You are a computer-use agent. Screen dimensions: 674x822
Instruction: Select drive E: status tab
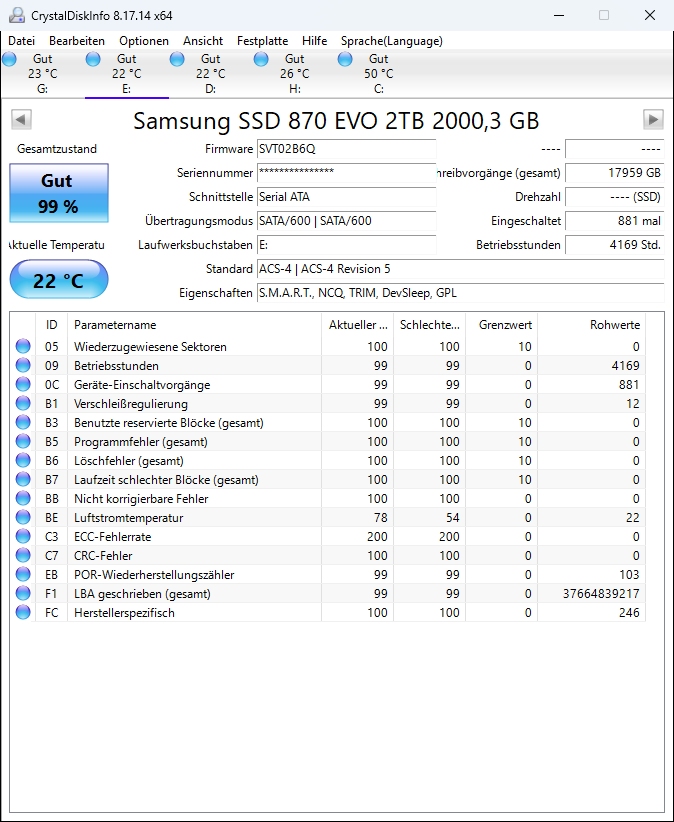(127, 74)
